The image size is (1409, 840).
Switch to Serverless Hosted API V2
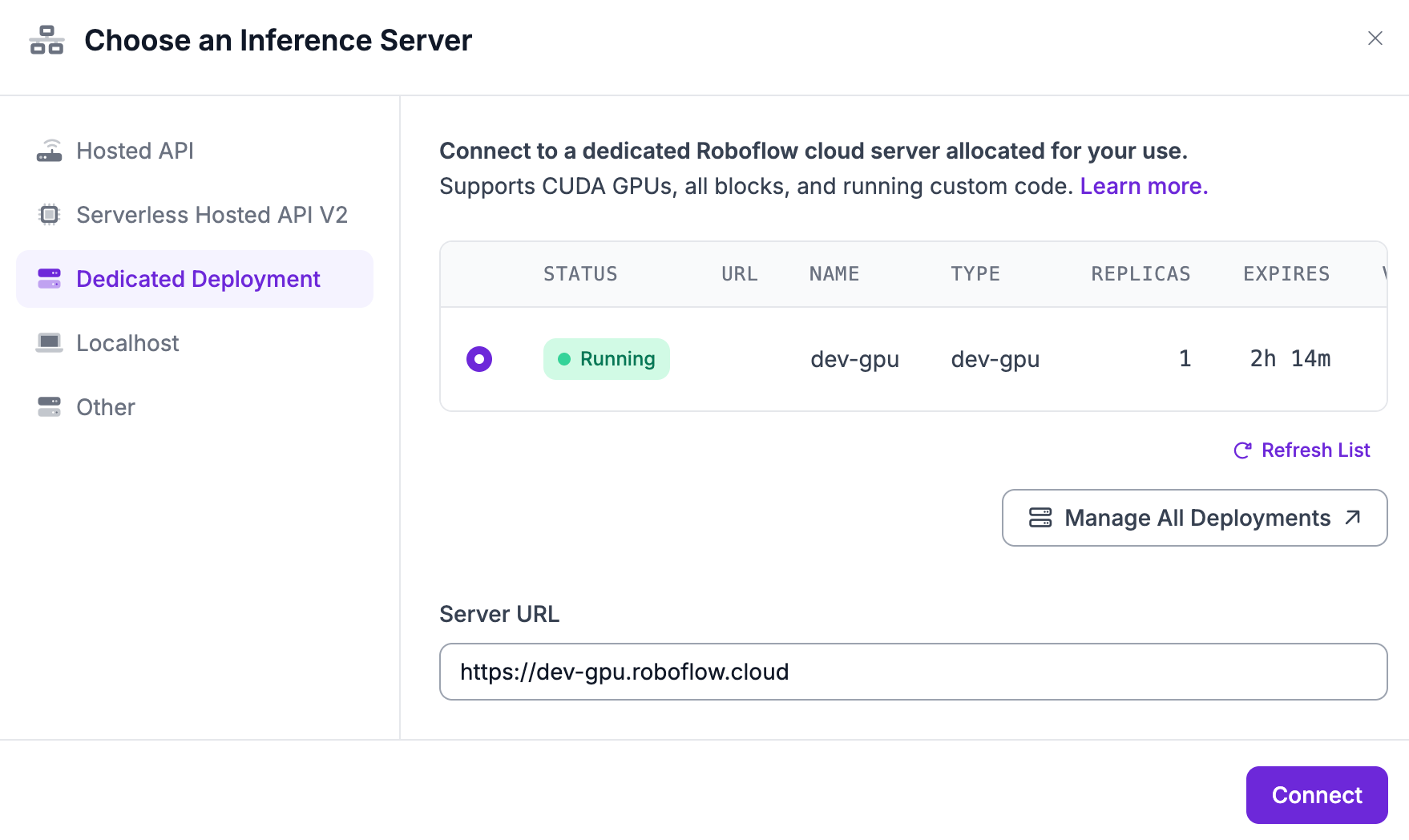click(212, 215)
